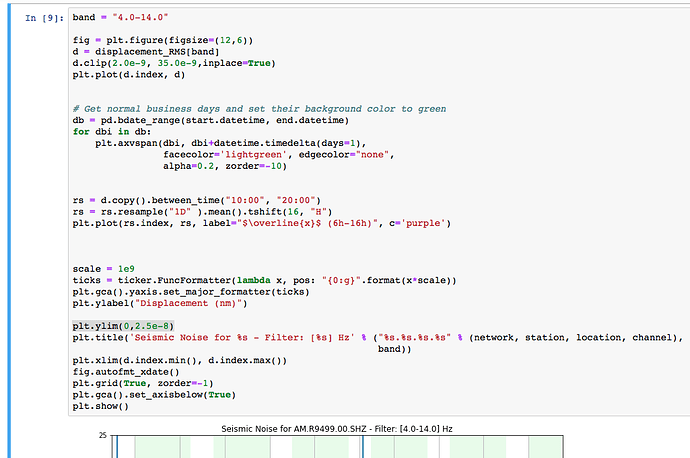The width and height of the screenshot is (690, 458).
Task: Click the d = displacement_RMS[band] line
Action: point(146,51)
